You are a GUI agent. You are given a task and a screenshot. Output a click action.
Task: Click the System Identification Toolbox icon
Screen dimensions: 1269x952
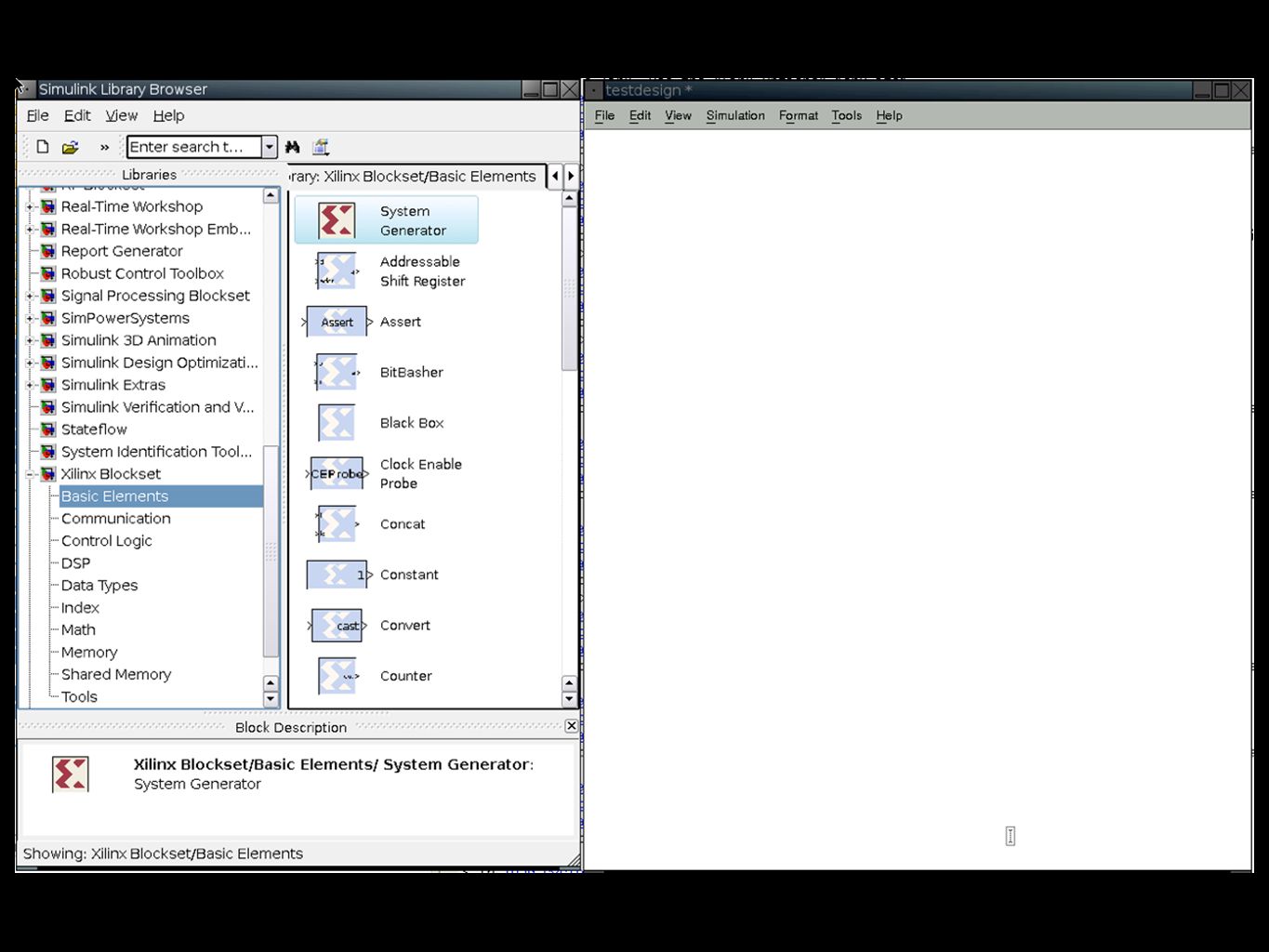pyautogui.click(x=48, y=452)
